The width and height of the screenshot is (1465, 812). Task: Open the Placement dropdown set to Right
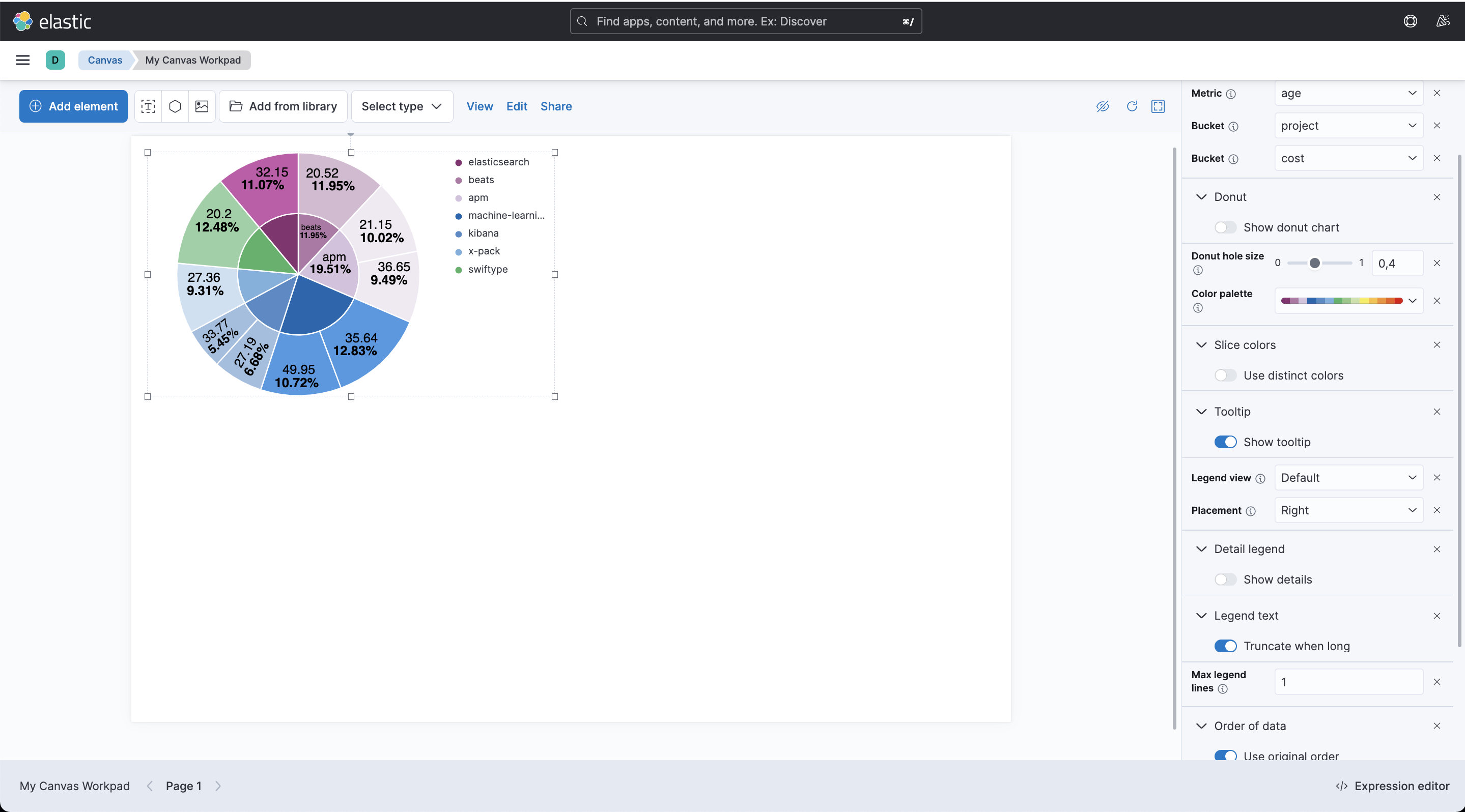1348,510
